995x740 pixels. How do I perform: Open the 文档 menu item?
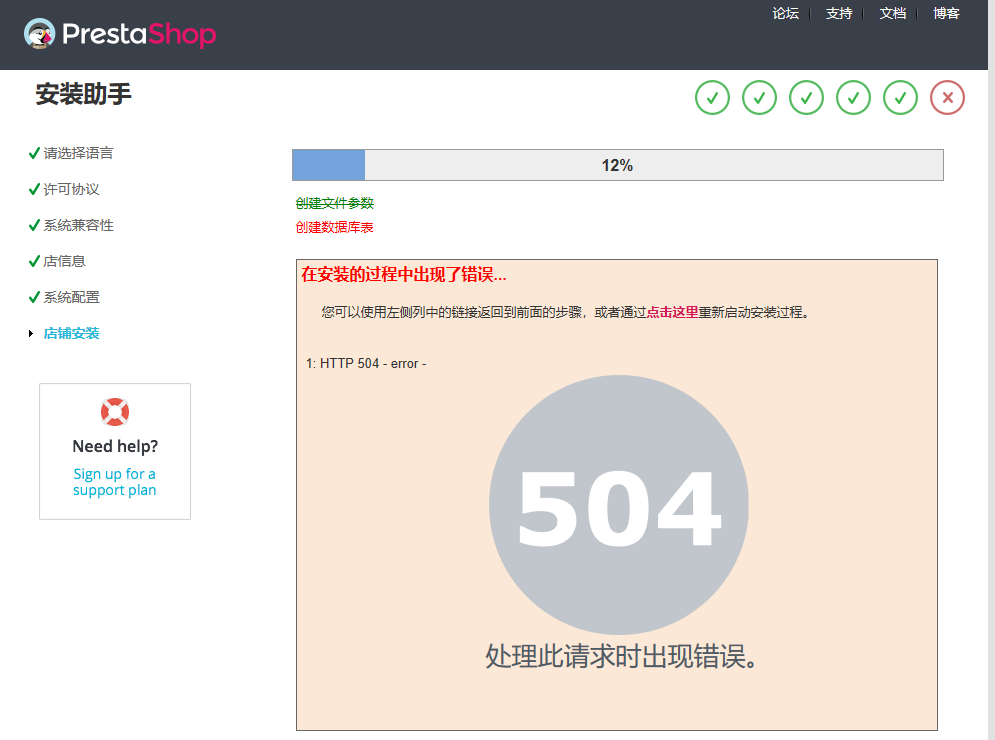tap(893, 14)
